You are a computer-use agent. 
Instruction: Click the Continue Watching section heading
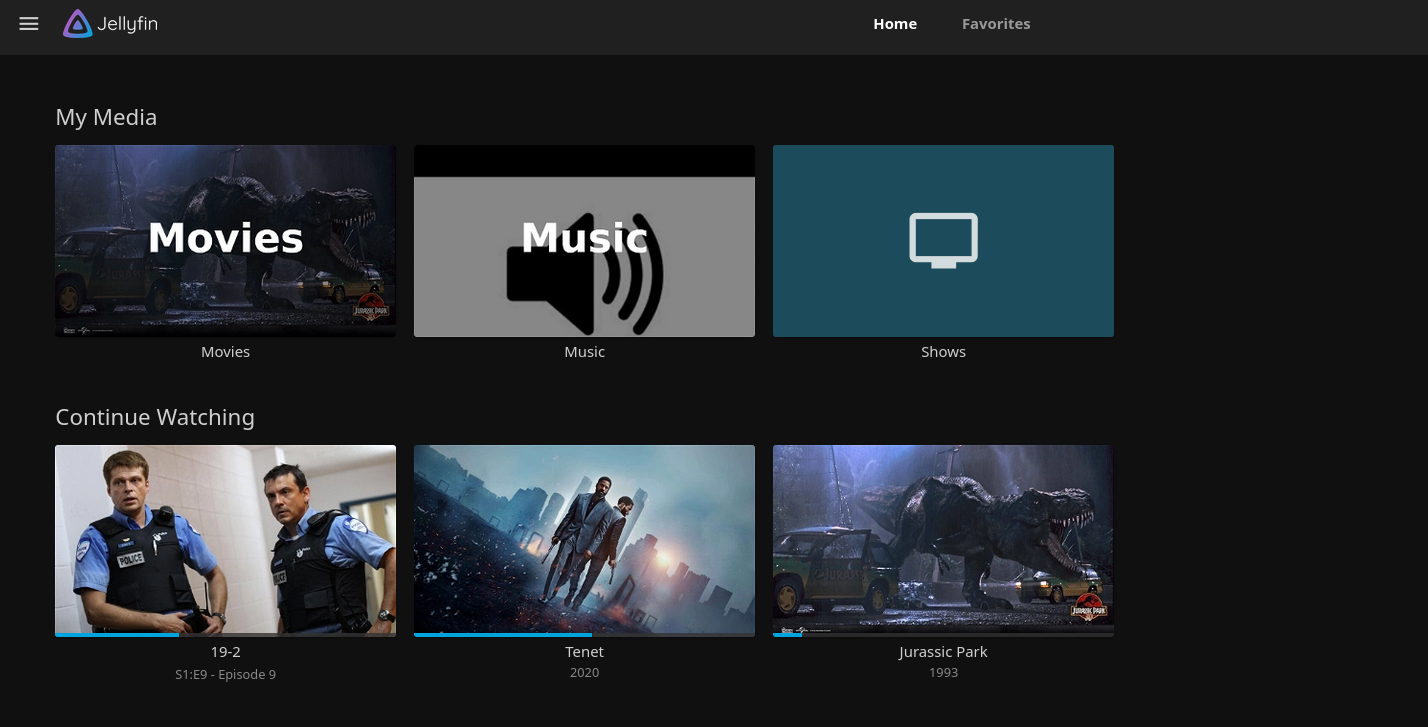click(155, 417)
